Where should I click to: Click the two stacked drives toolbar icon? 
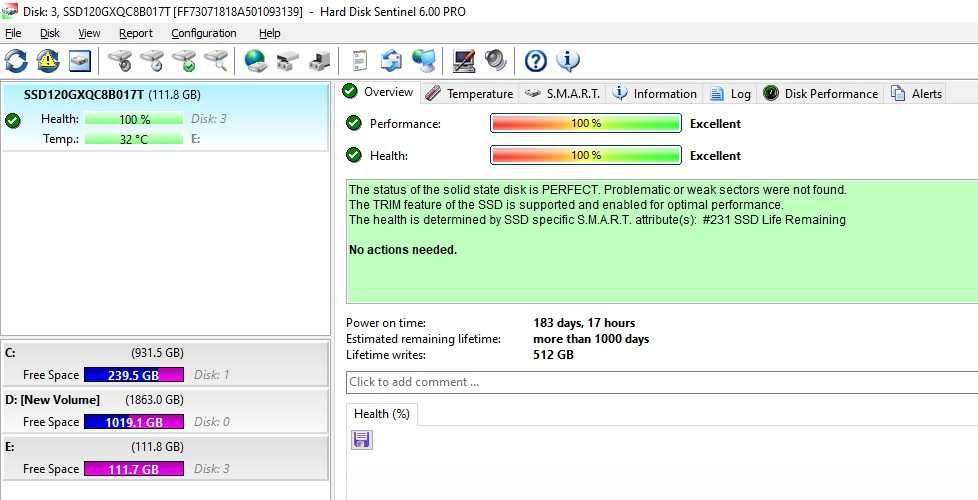(288, 61)
